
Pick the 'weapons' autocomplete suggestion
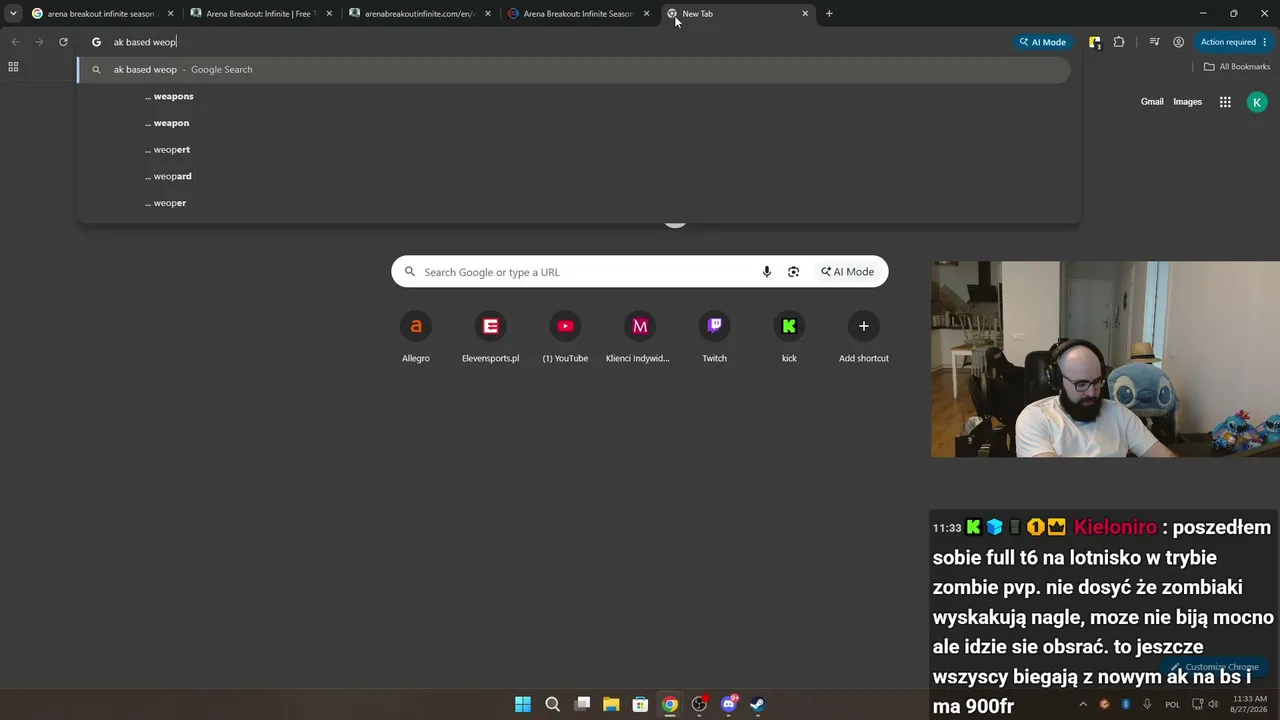[x=574, y=96]
